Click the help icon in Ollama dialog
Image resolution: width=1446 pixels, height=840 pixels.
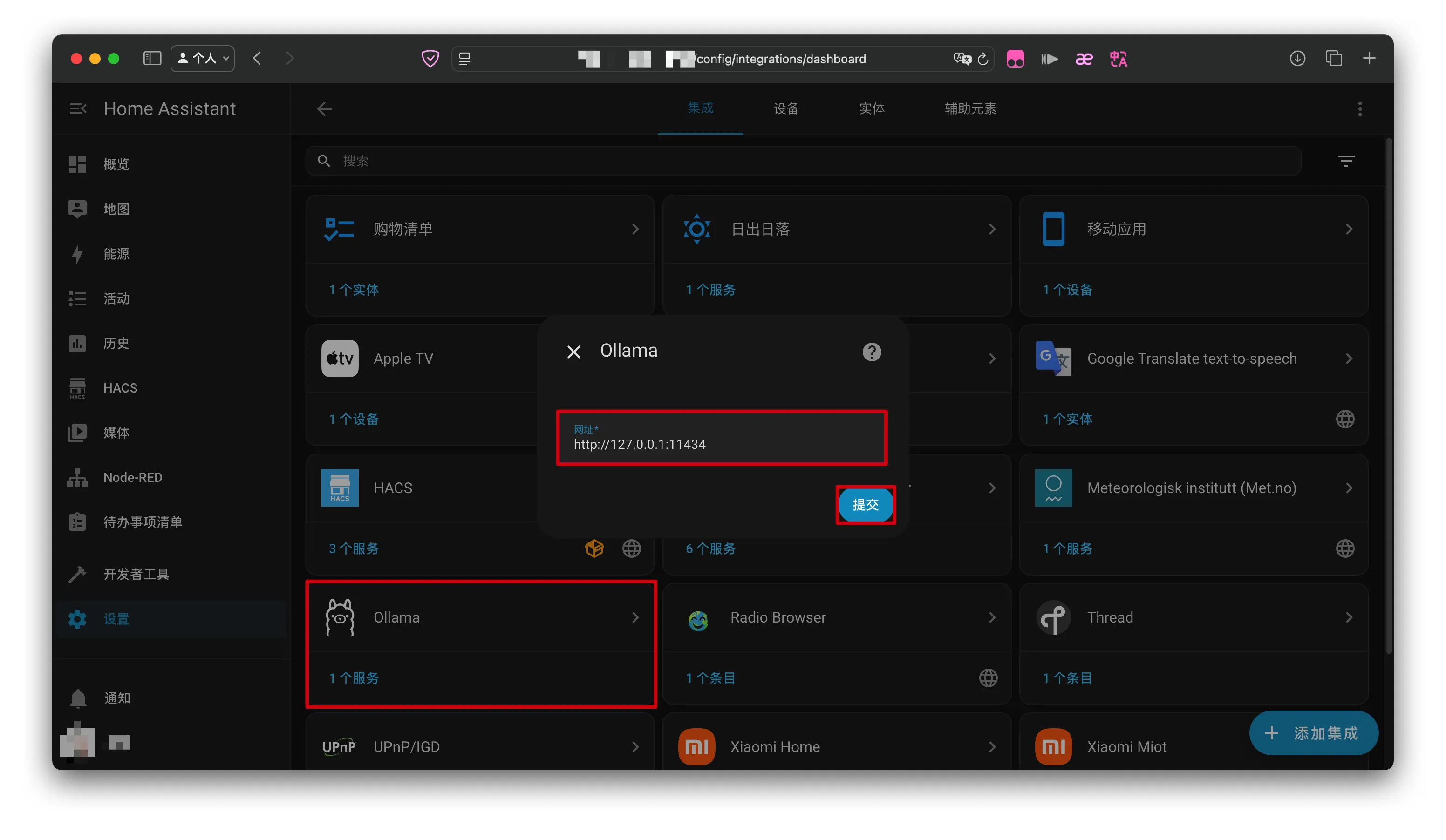[871, 352]
